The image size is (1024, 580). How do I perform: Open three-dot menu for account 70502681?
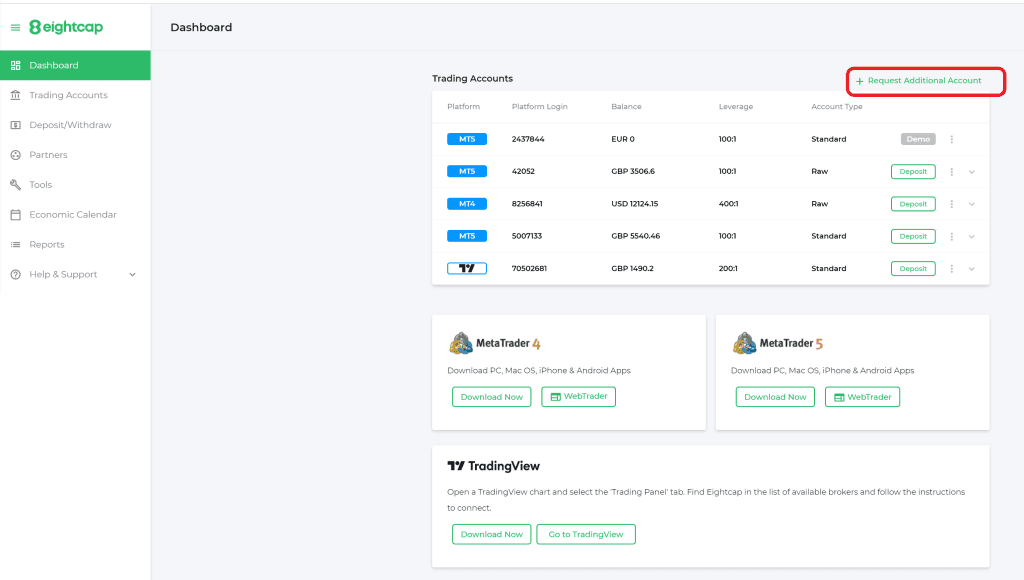coord(952,268)
